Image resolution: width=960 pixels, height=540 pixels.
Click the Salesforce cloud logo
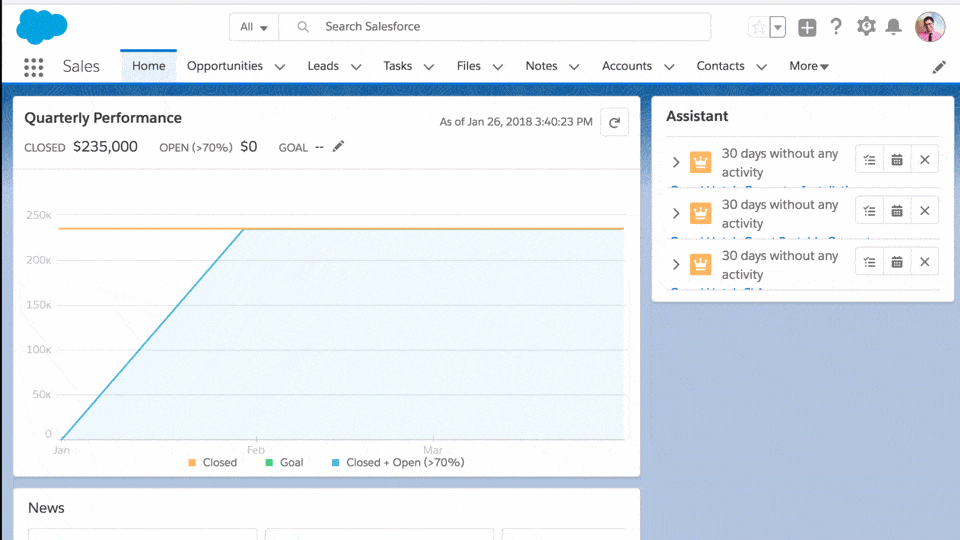[42, 27]
